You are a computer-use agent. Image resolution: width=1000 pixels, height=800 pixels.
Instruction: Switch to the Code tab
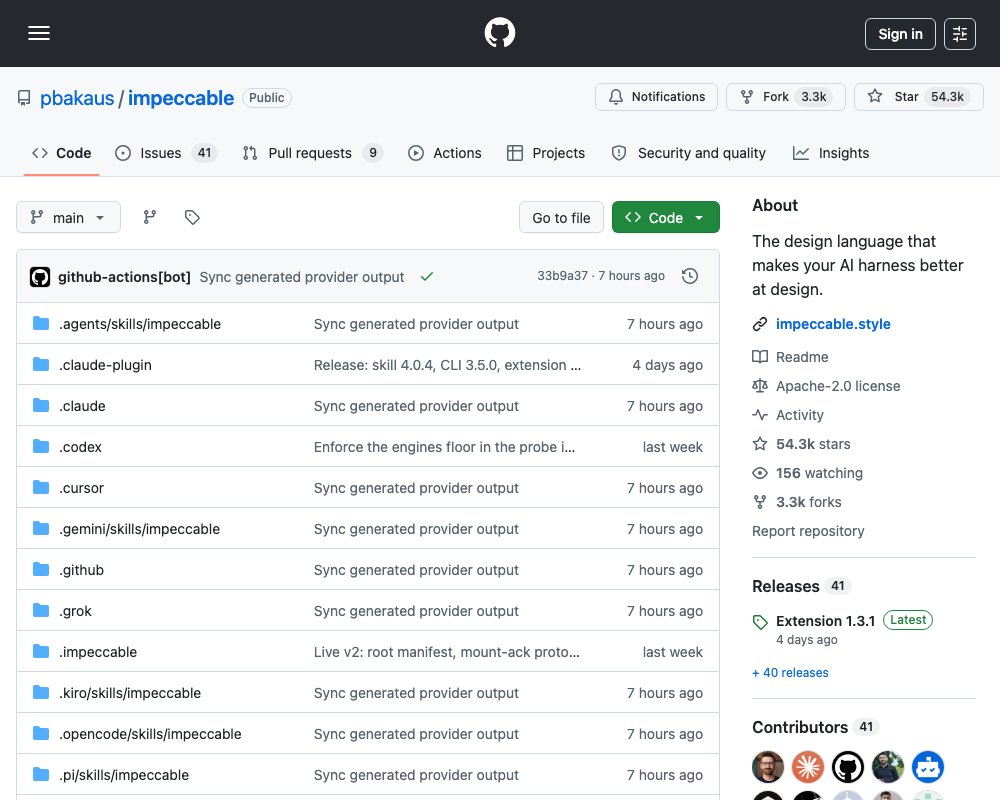tap(61, 153)
